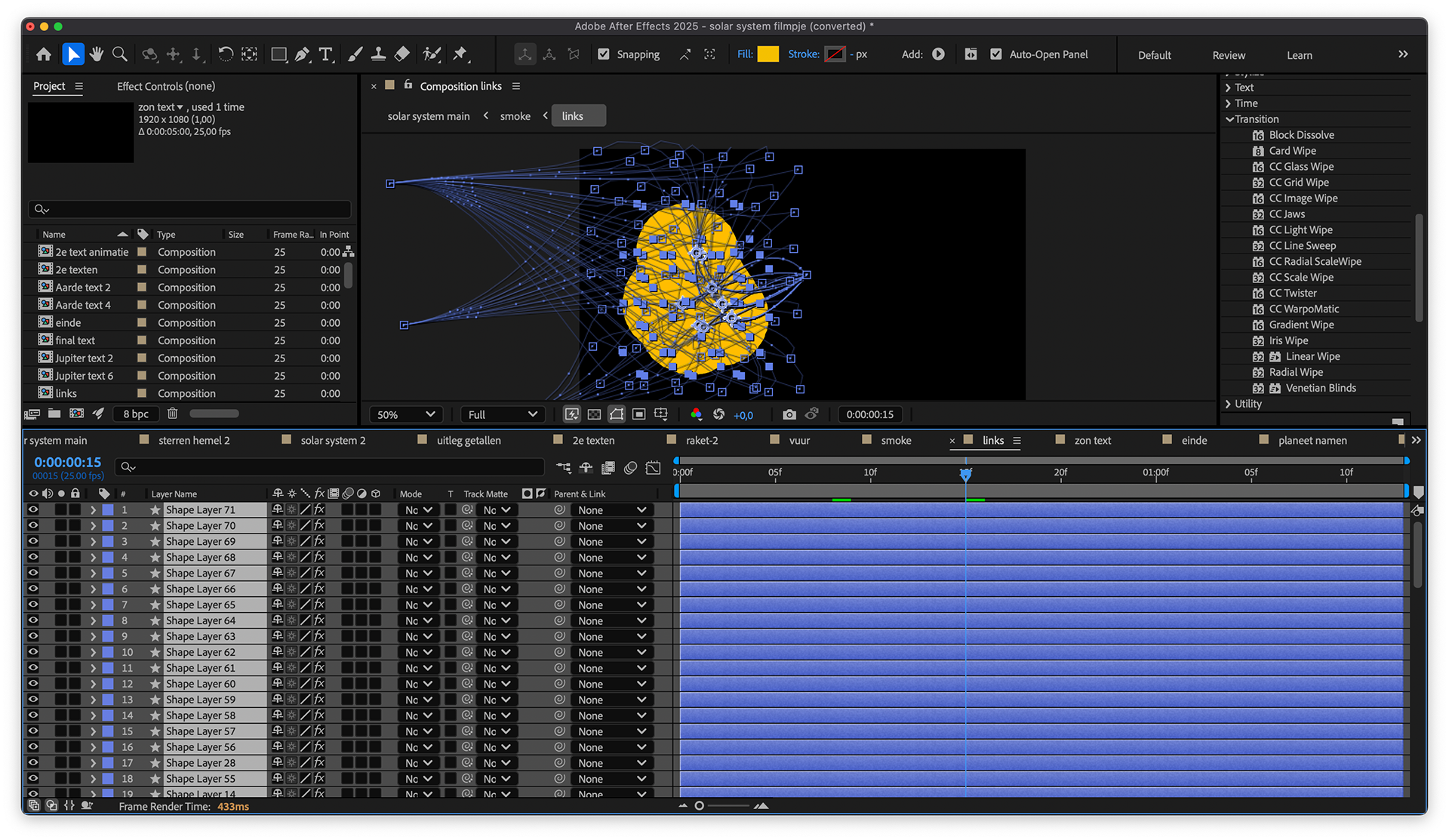Screen dimensions: 1449x840
Task: Select the Hand tool
Action: point(96,54)
